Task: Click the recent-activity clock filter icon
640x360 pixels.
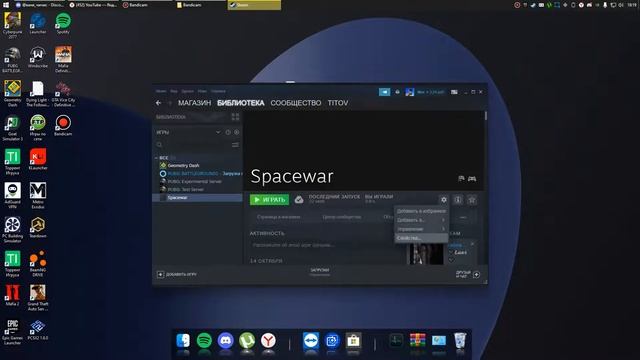Action: 228,132
